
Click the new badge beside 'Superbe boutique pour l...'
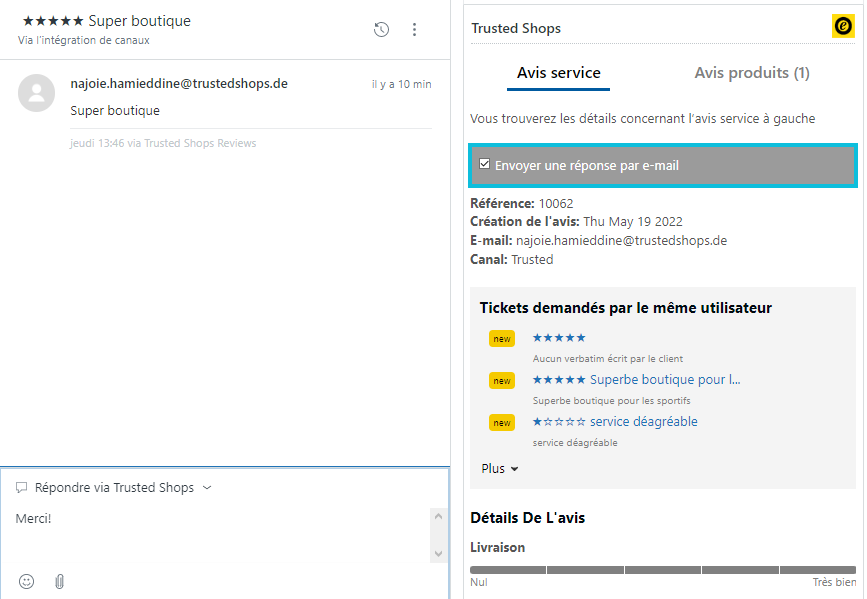(x=502, y=381)
